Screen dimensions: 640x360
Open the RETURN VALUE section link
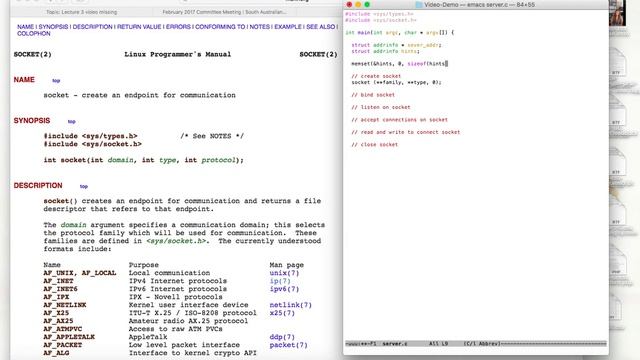coord(139,27)
